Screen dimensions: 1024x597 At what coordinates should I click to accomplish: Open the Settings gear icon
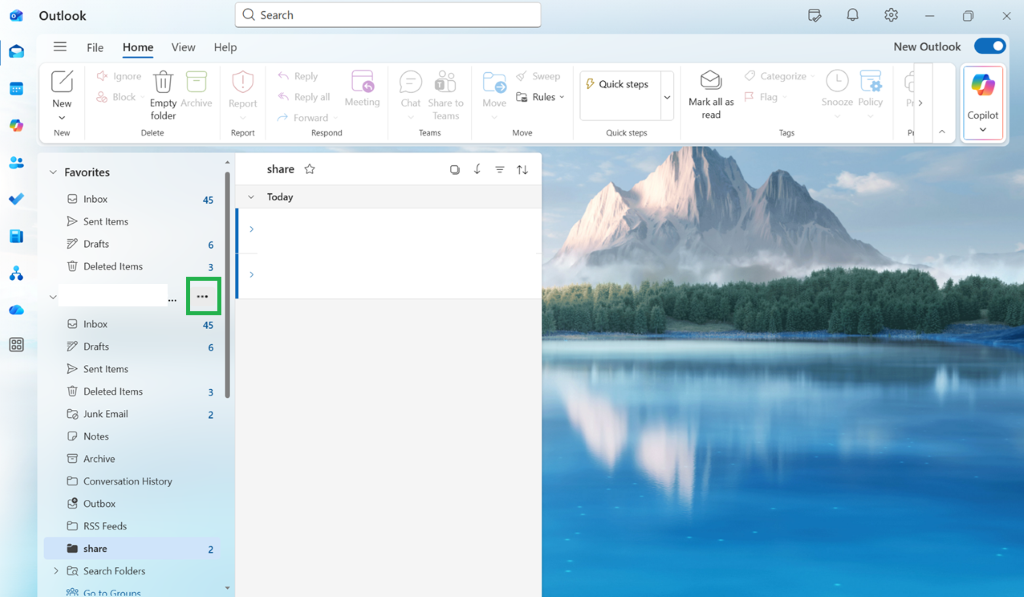(891, 15)
